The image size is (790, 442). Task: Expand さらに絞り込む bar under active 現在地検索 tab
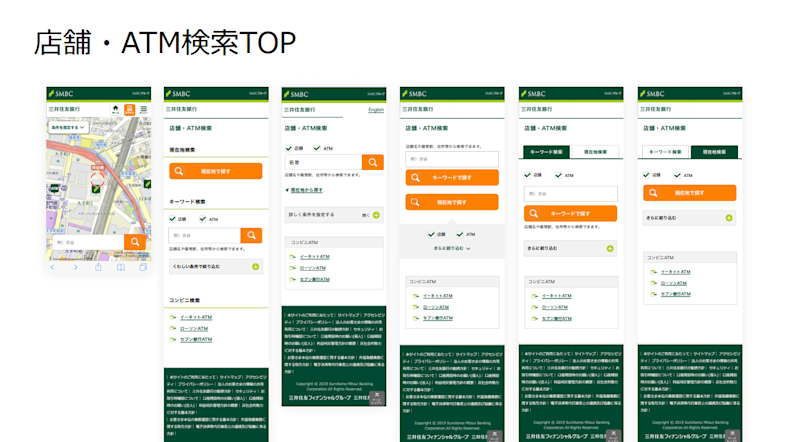coord(690,218)
